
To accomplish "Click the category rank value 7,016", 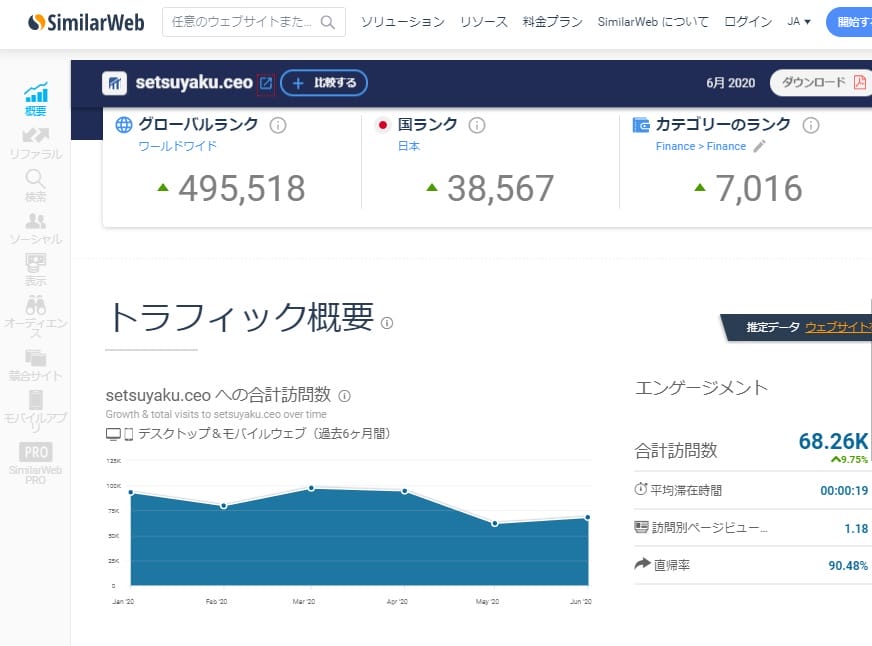I will click(x=759, y=188).
